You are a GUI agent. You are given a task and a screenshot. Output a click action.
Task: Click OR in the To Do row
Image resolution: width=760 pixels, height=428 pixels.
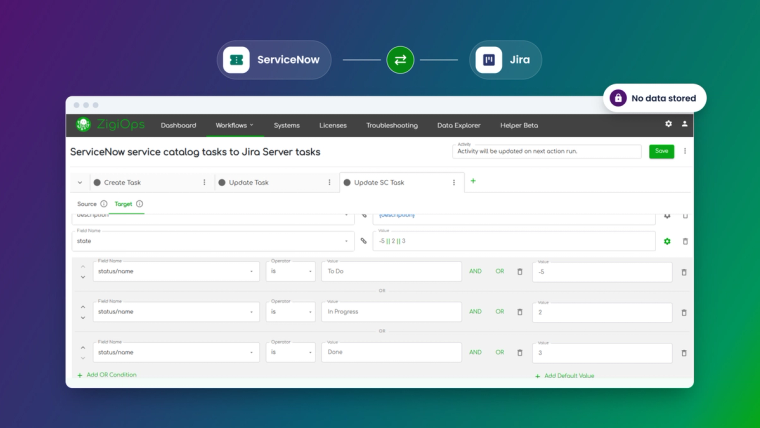pos(500,271)
